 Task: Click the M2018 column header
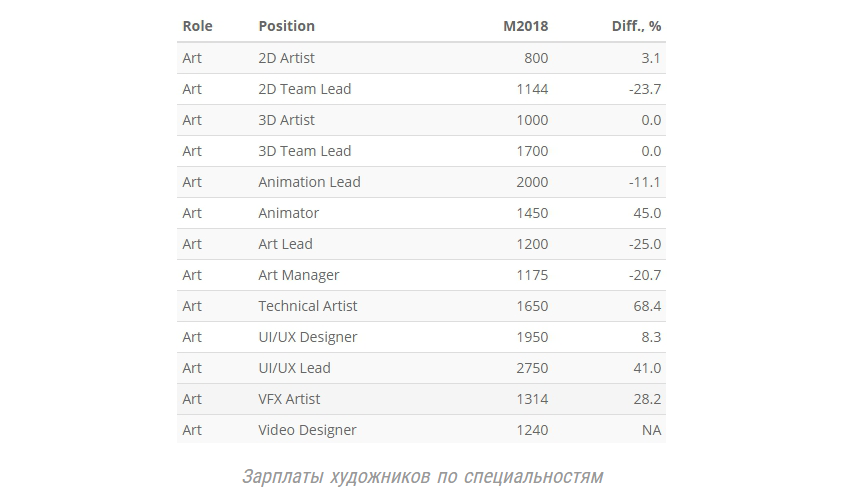tap(525, 26)
